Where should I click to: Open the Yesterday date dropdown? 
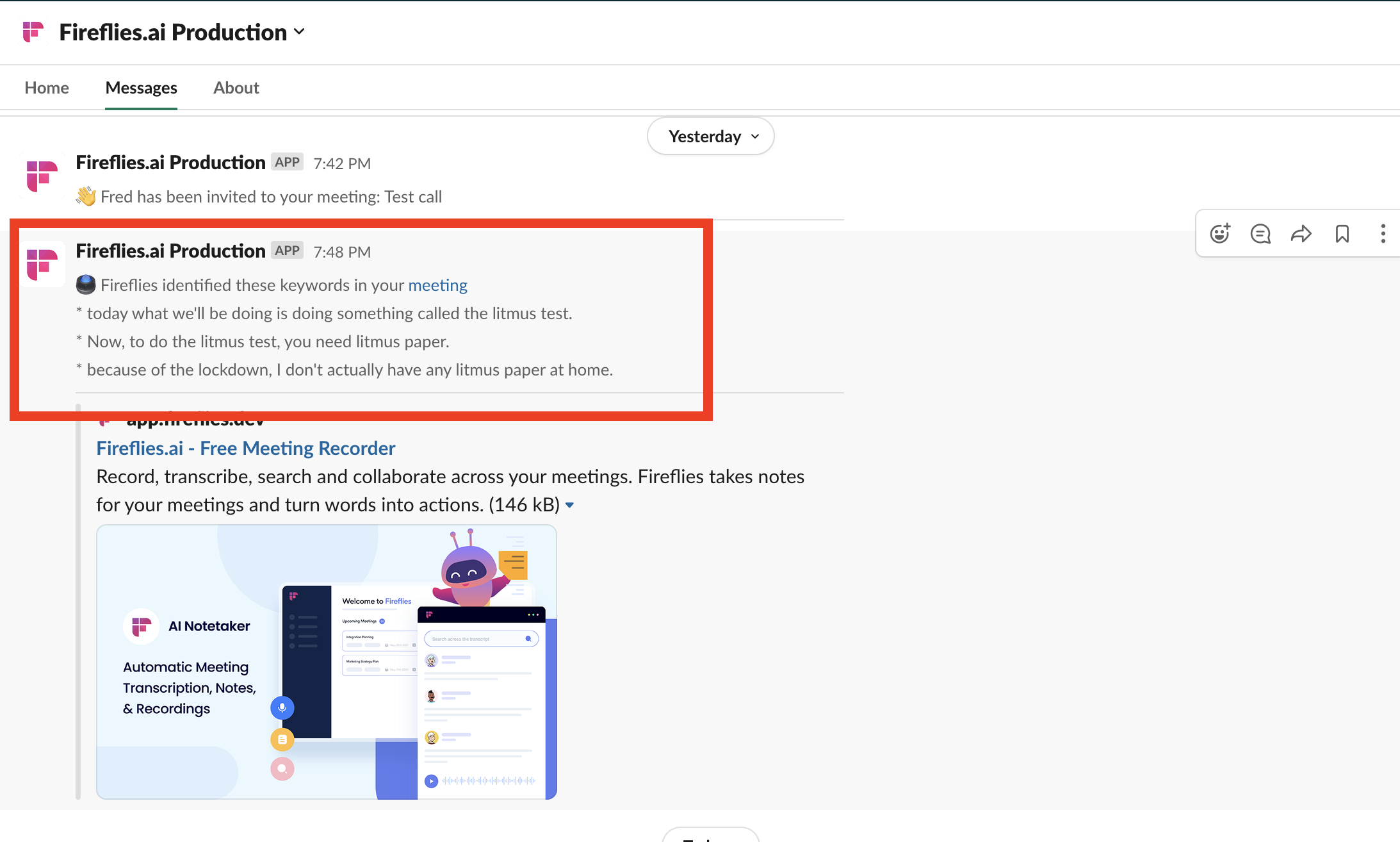[x=711, y=136]
